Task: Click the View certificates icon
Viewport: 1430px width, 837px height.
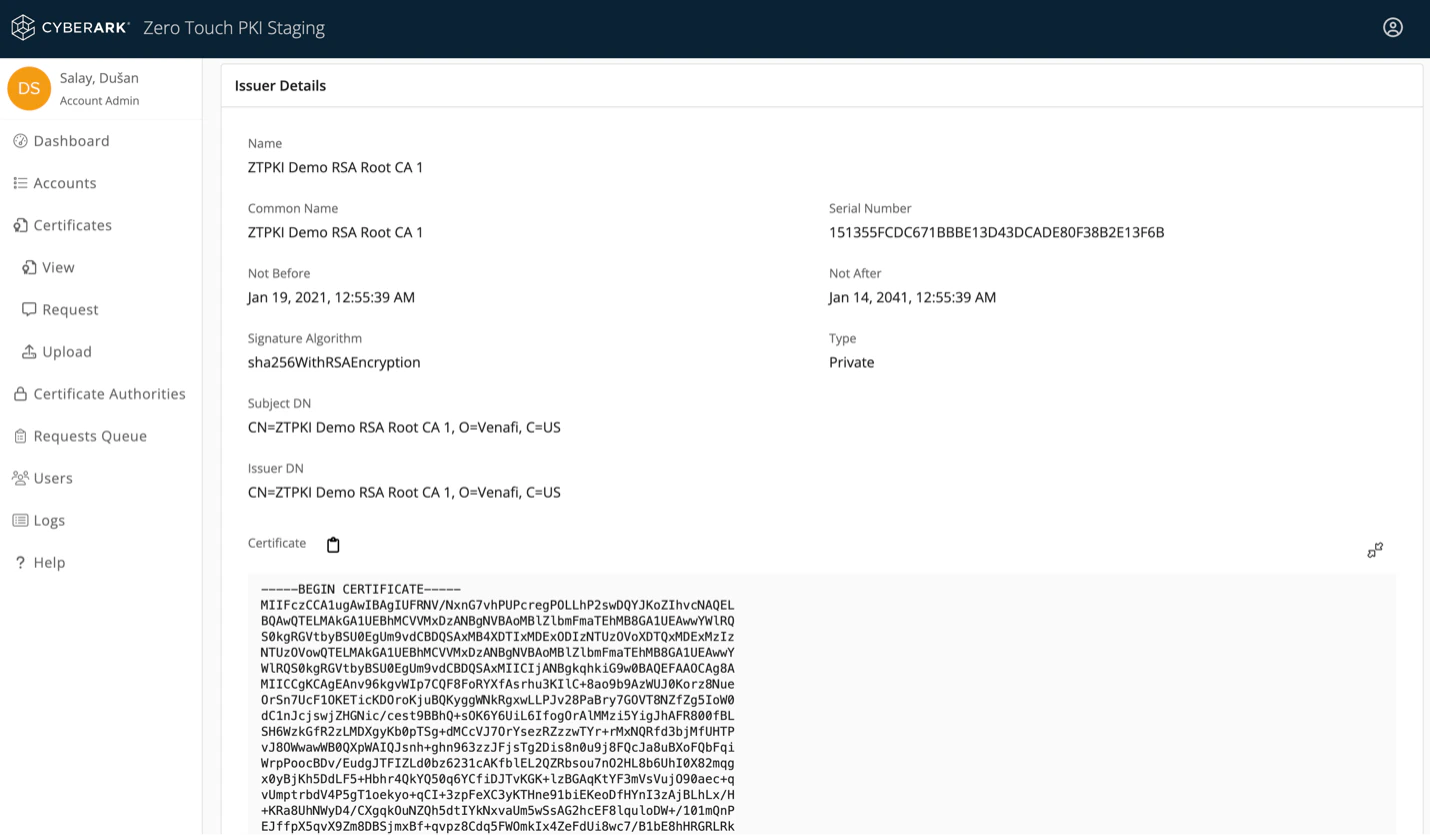Action: (x=29, y=267)
